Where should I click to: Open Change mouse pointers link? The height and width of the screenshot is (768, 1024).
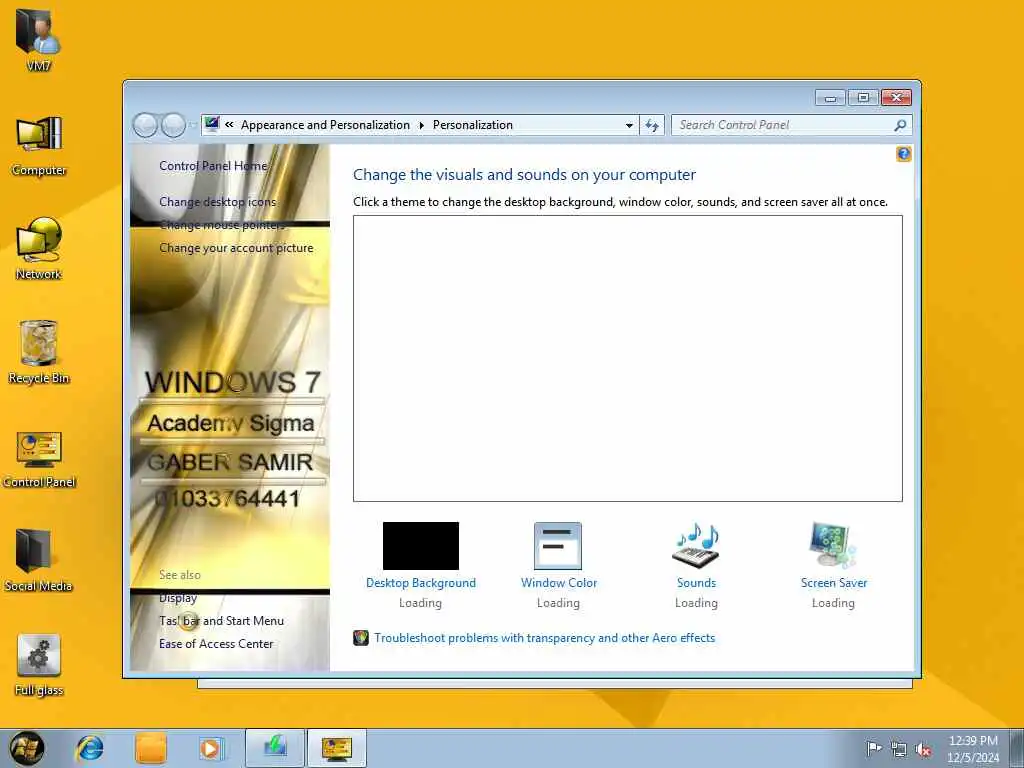pyautogui.click(x=222, y=225)
